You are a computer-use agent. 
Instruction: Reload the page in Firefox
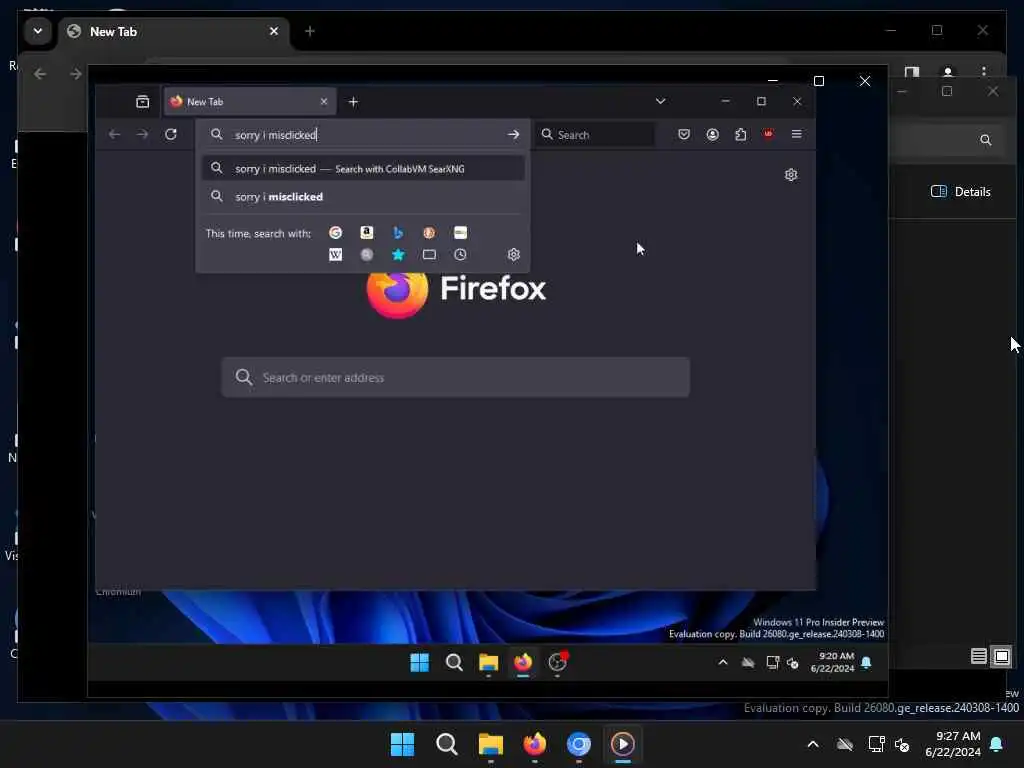pyautogui.click(x=171, y=135)
